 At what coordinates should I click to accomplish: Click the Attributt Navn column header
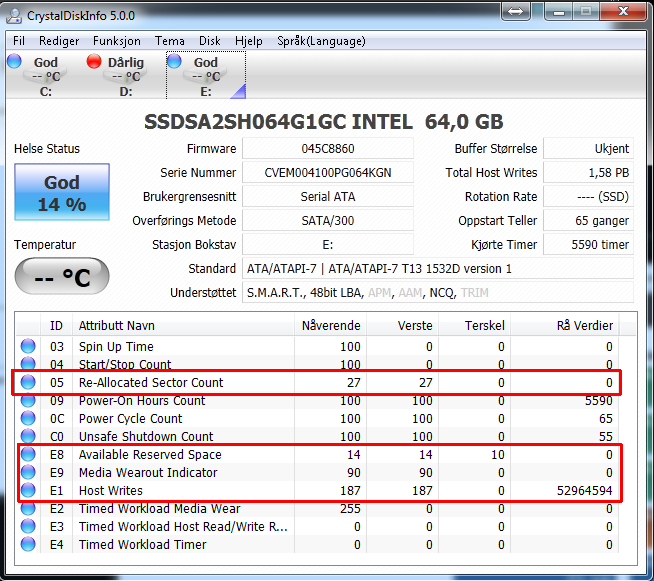coord(183,325)
